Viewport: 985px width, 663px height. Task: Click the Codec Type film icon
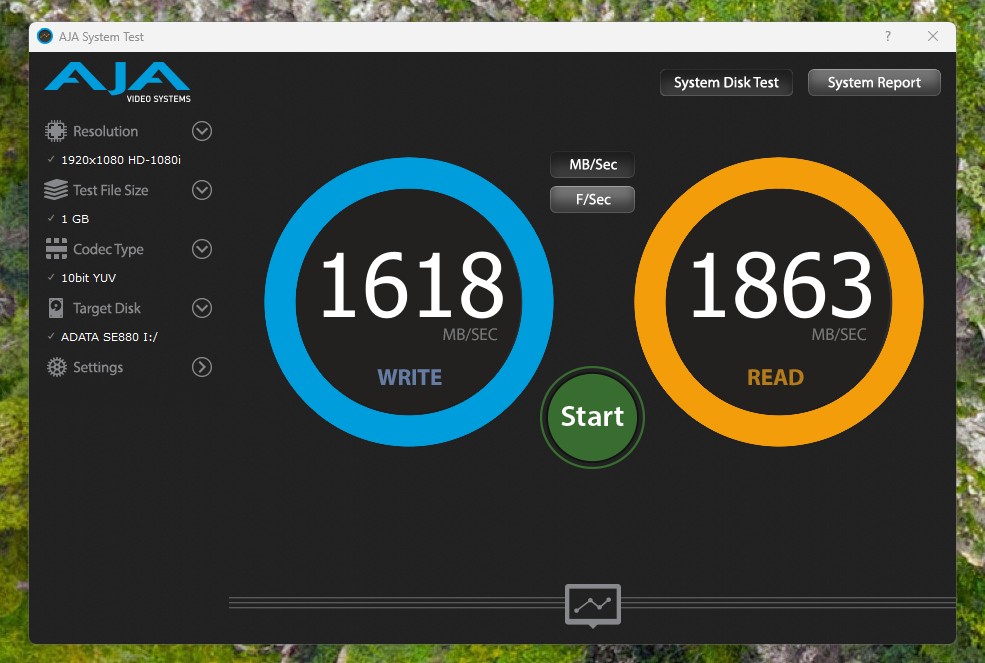point(56,249)
